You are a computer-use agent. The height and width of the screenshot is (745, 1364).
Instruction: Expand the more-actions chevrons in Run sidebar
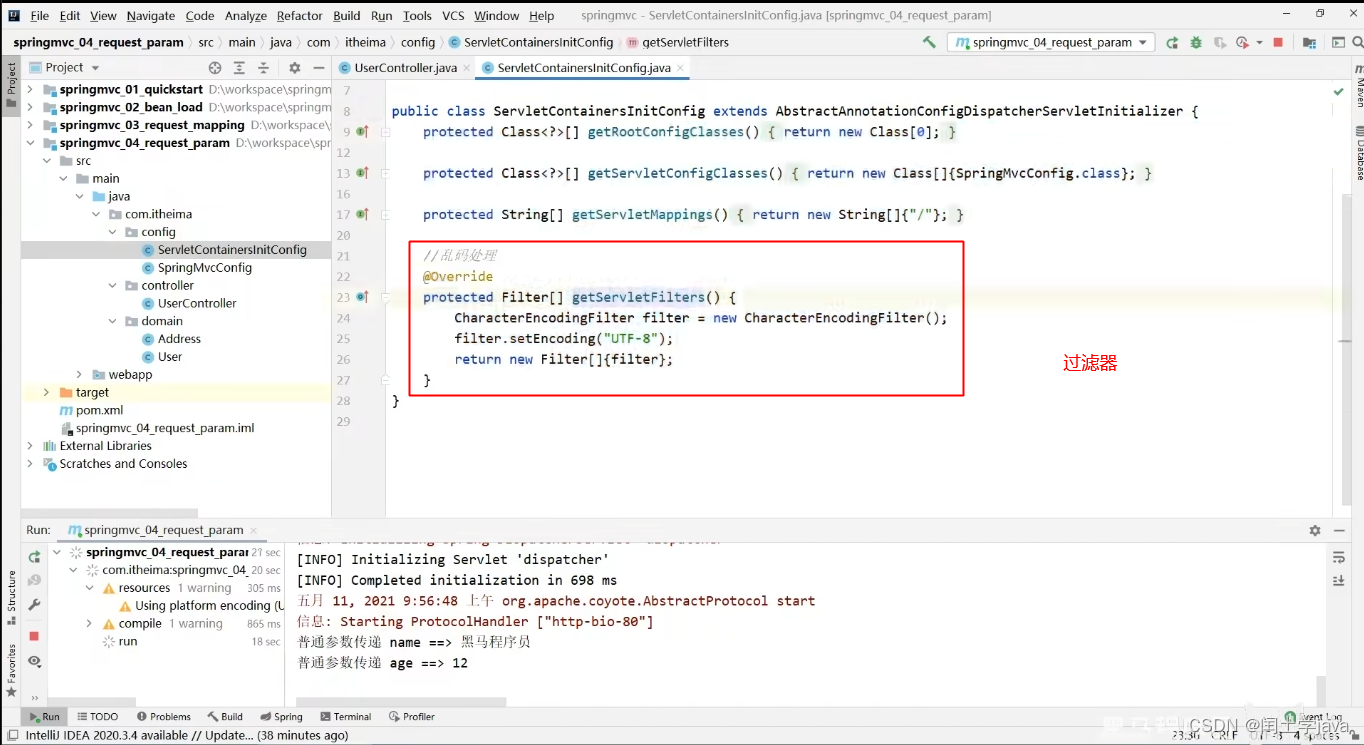(34, 698)
